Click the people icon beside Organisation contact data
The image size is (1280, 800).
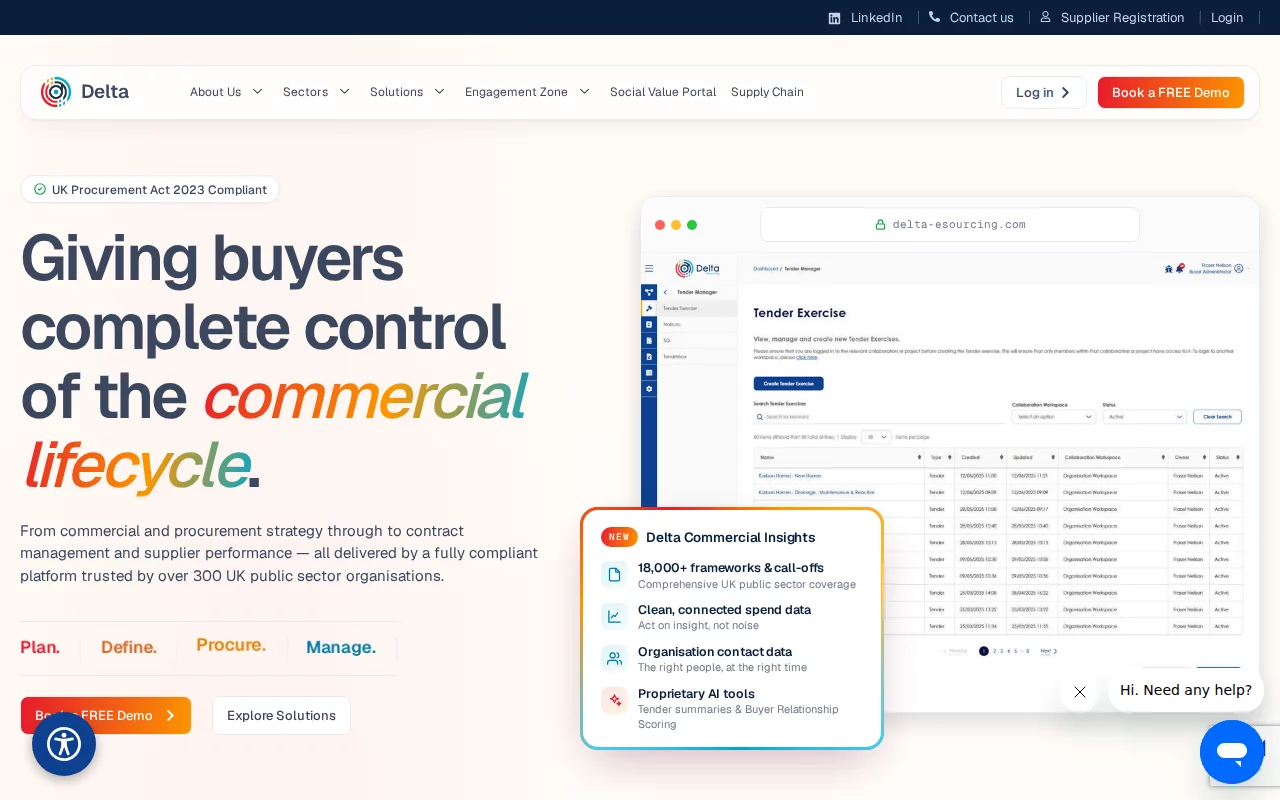tap(614, 658)
